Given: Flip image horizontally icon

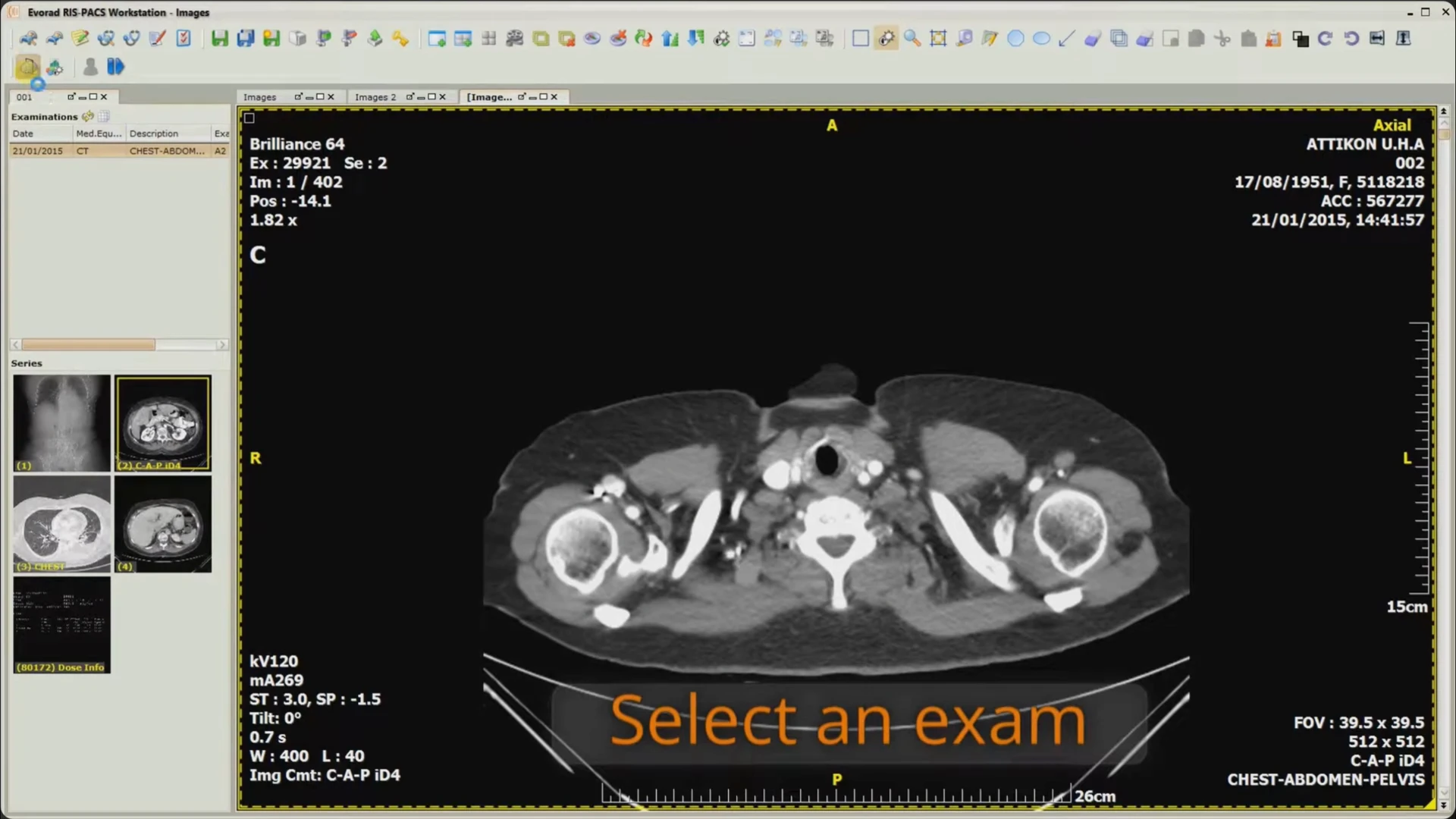Looking at the screenshot, I should pyautogui.click(x=1377, y=38).
